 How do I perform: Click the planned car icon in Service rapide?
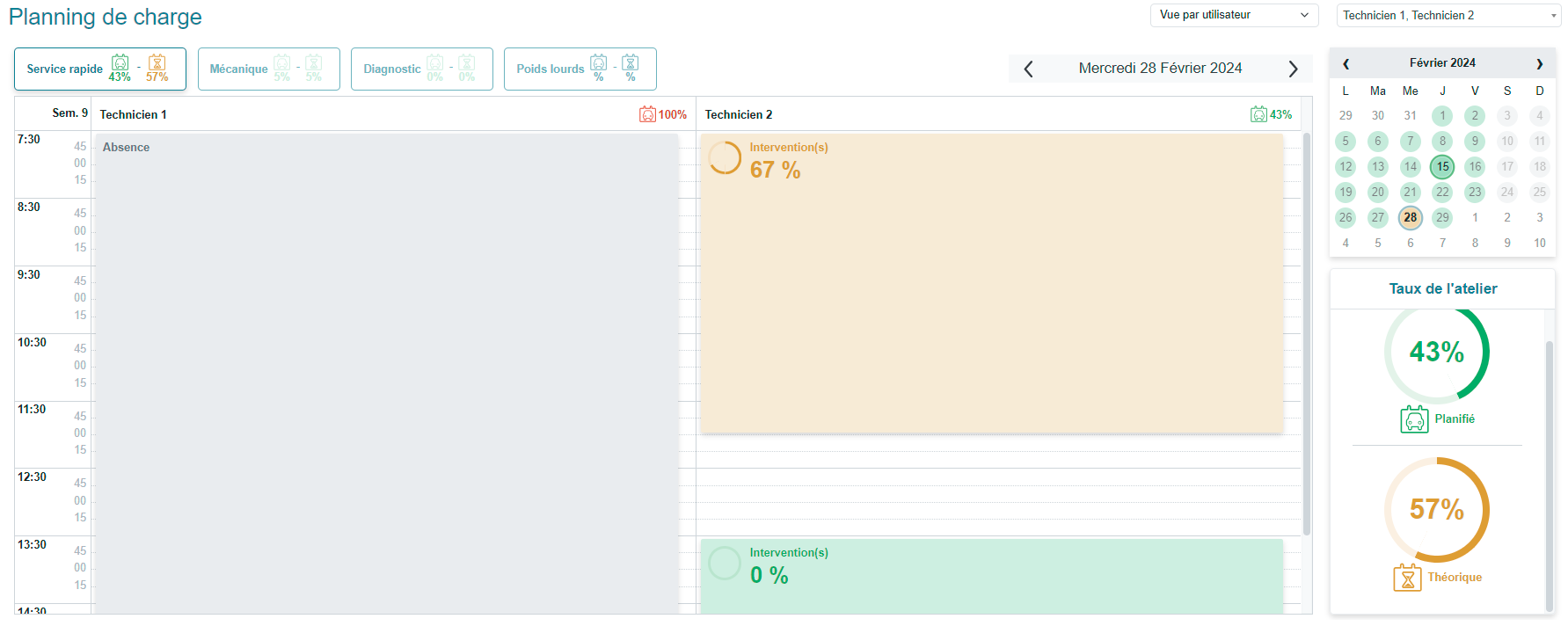[120, 62]
